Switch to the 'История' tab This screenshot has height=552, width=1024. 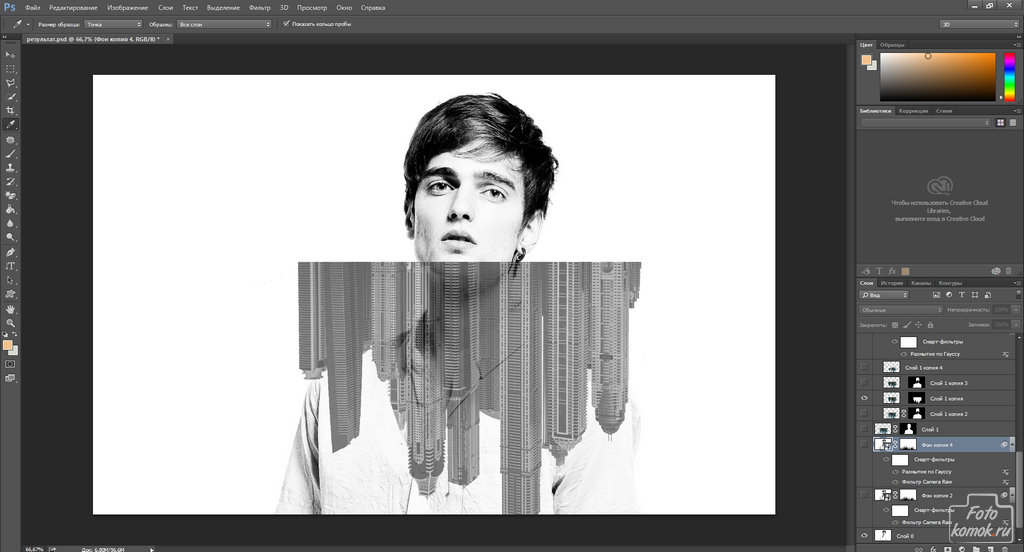tap(892, 283)
